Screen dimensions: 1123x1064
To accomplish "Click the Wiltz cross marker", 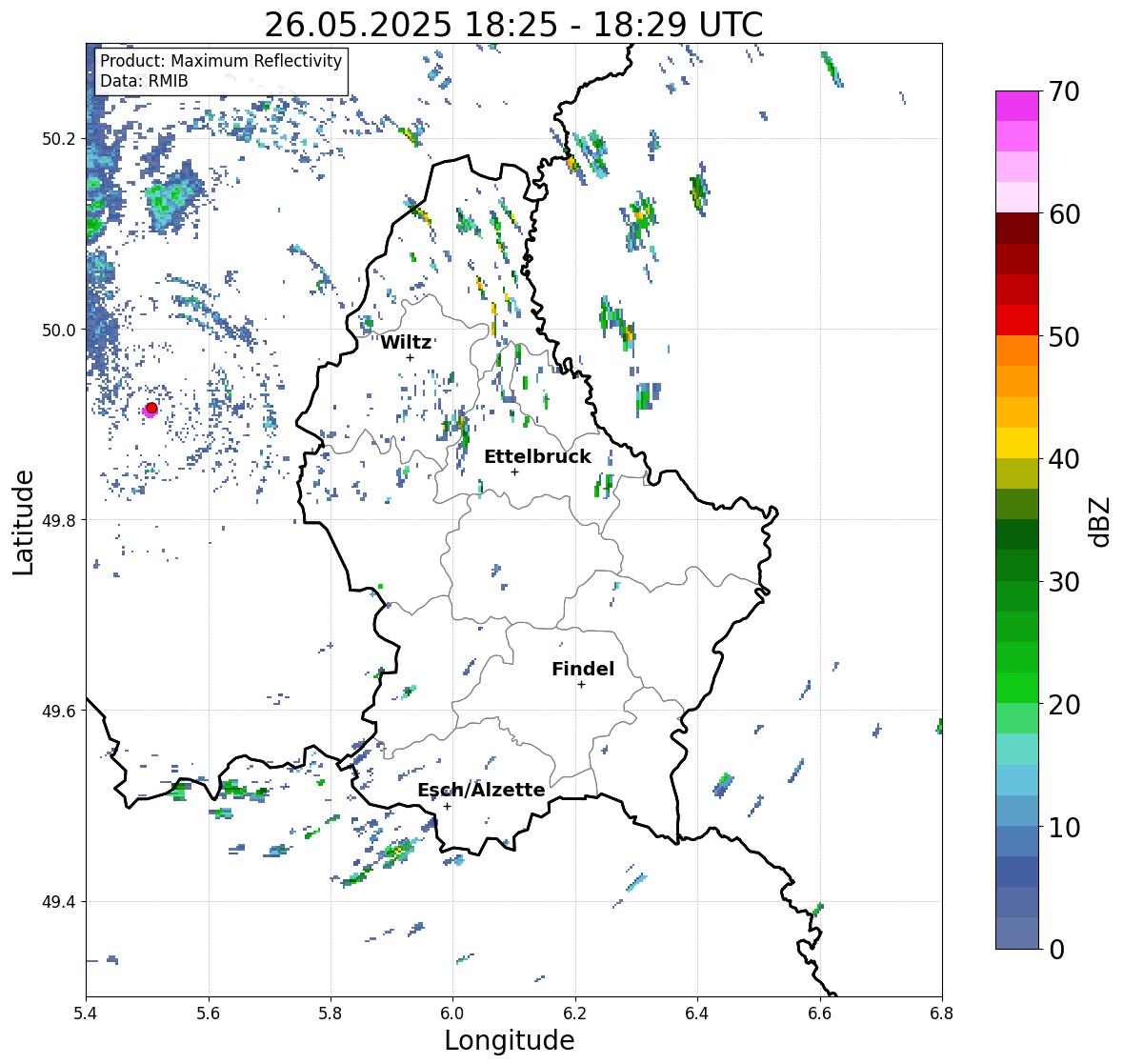I will pyautogui.click(x=410, y=357).
